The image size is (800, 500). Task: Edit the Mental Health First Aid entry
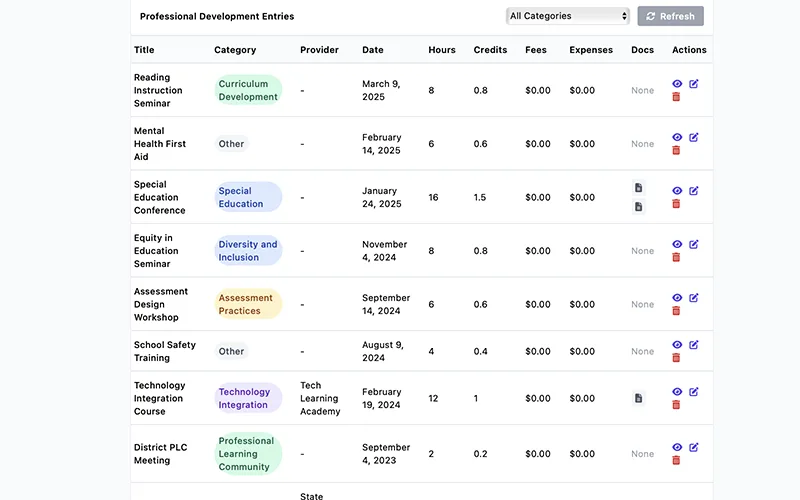[x=693, y=137]
